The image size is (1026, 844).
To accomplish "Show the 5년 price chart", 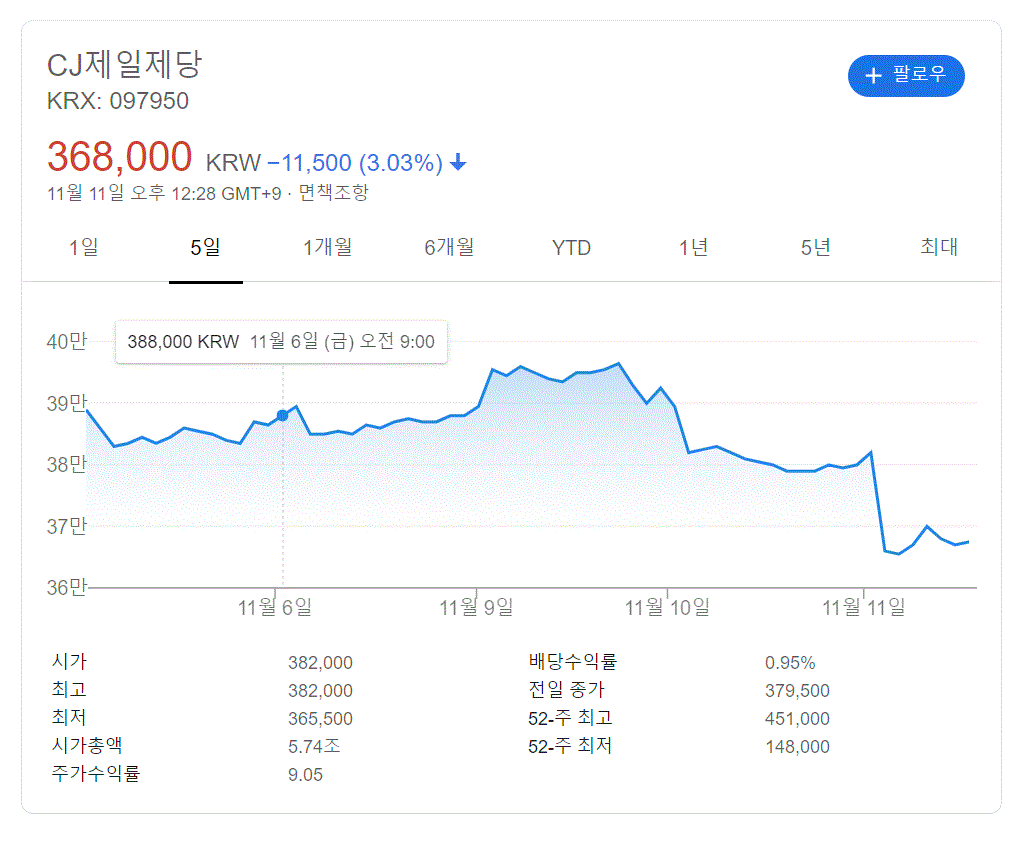I will [x=815, y=248].
